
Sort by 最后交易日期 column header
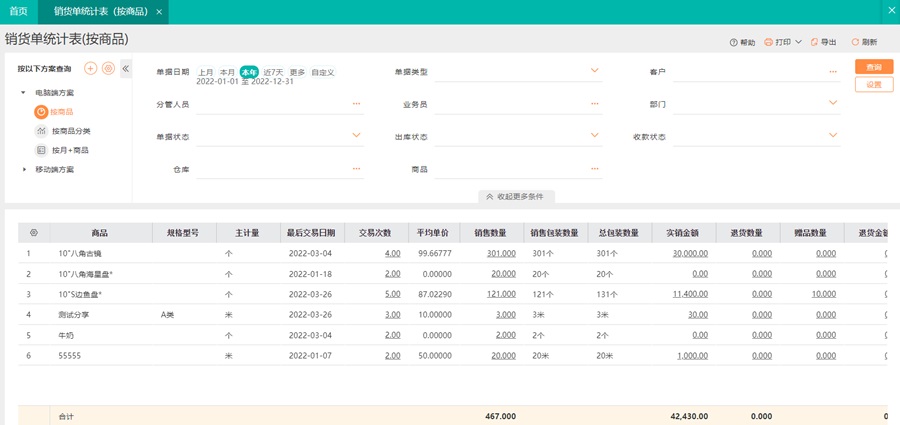click(312, 233)
